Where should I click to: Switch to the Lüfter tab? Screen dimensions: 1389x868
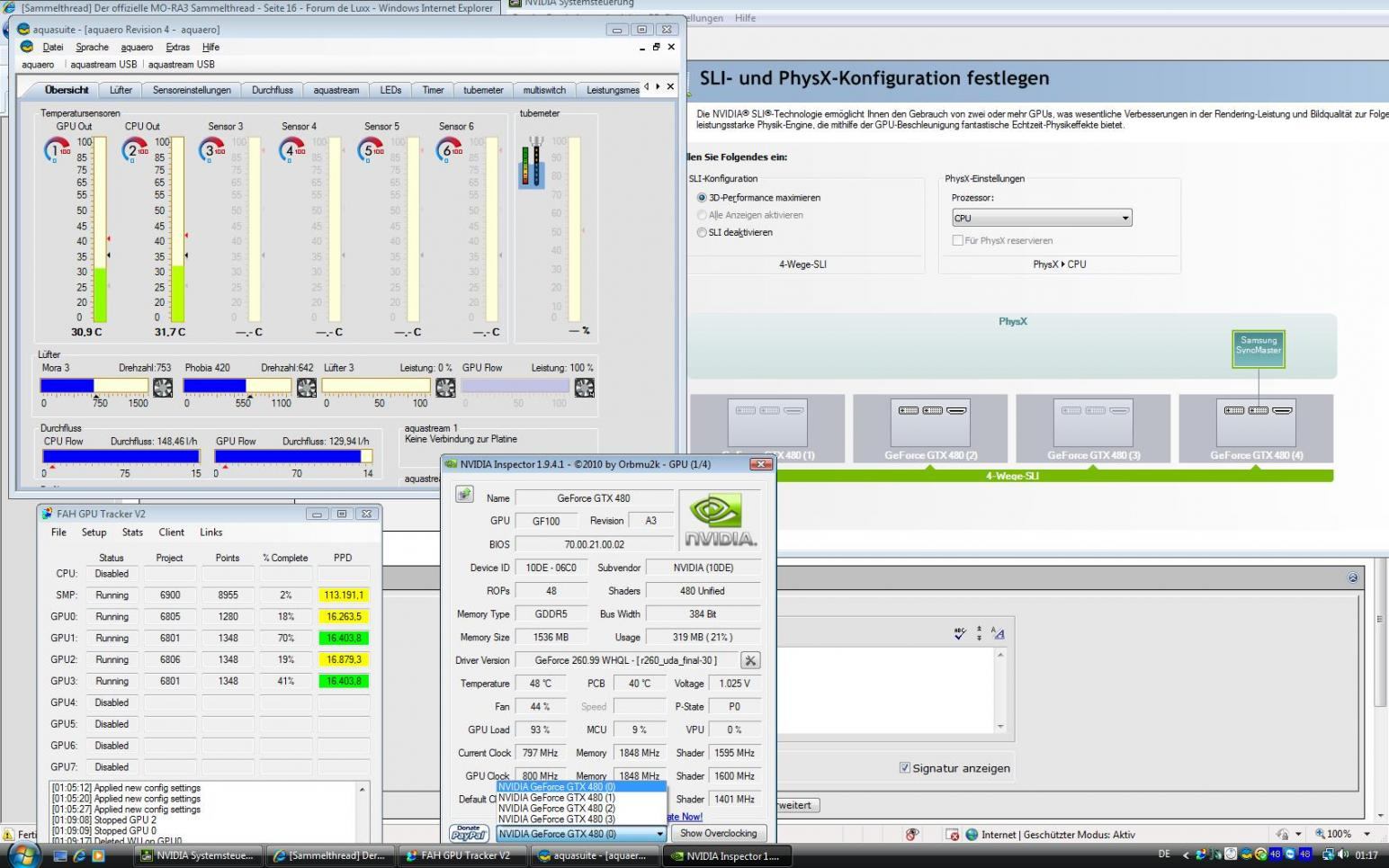[121, 90]
